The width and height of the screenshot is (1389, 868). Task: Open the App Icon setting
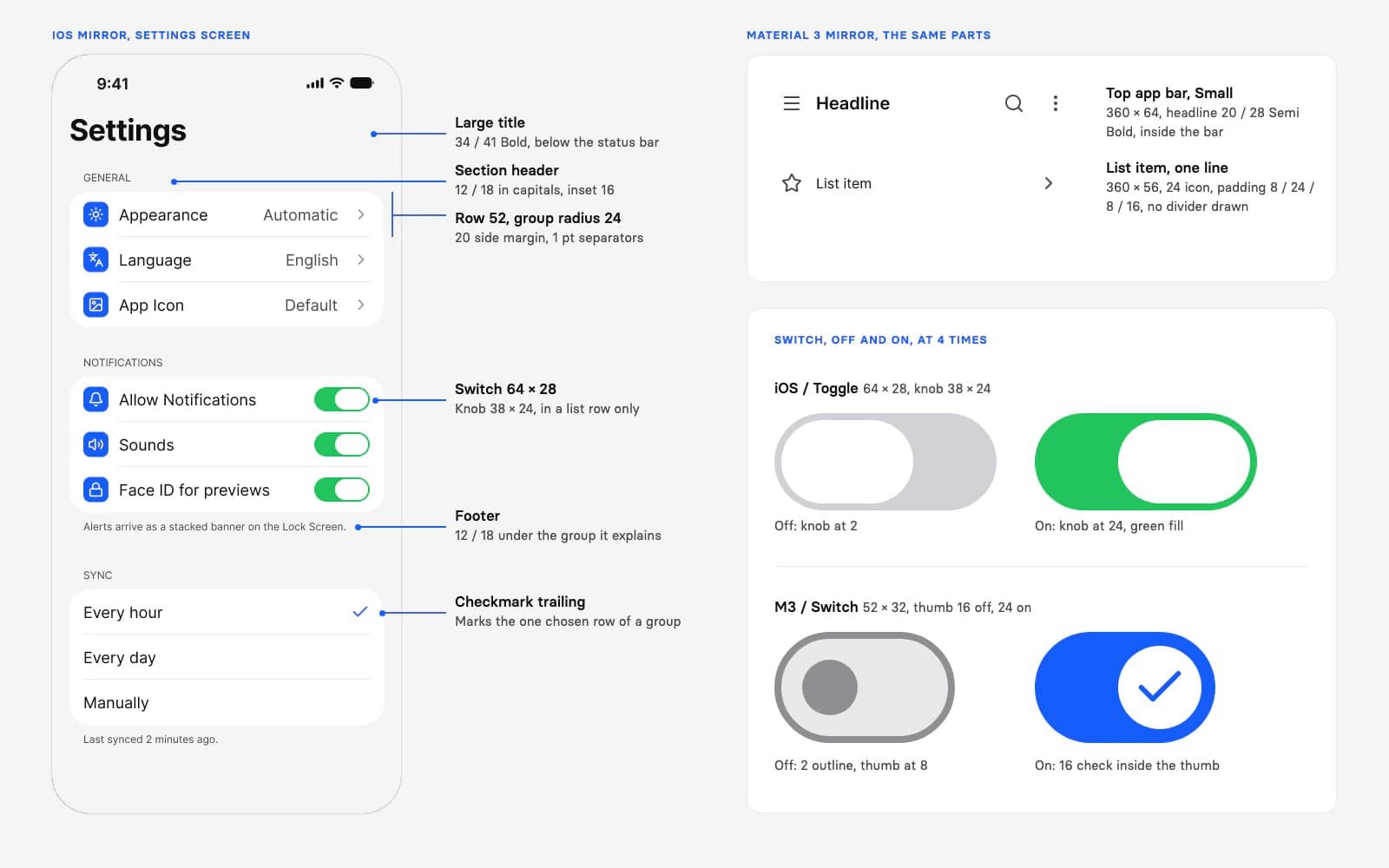[227, 305]
